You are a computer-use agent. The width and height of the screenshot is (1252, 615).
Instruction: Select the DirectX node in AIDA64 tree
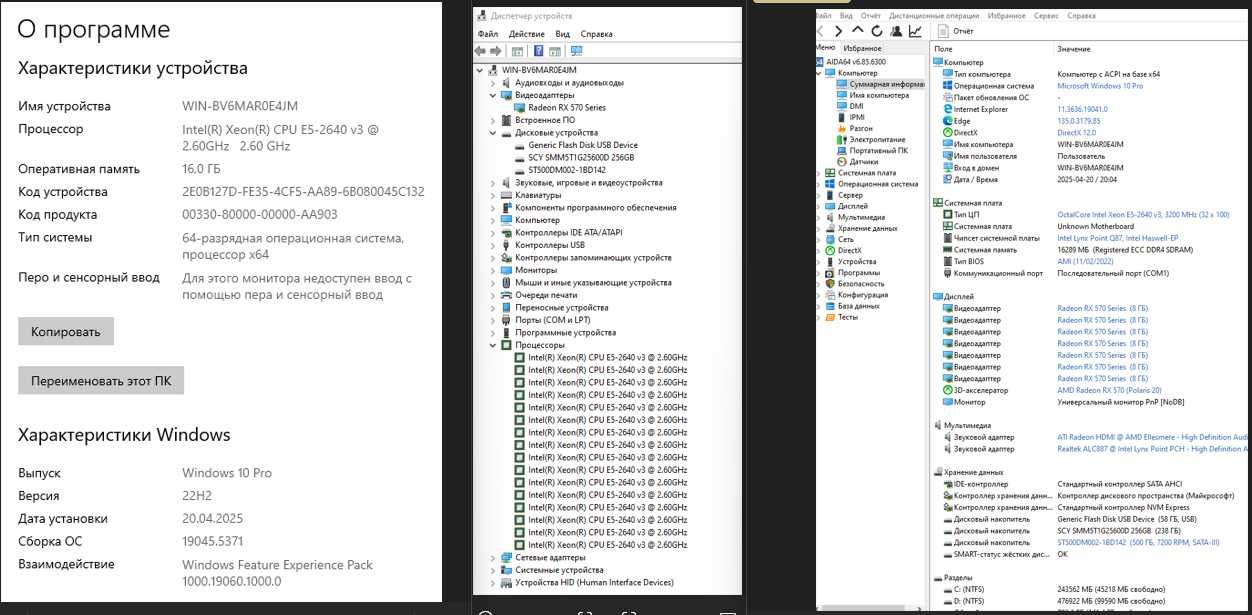[x=841, y=251]
